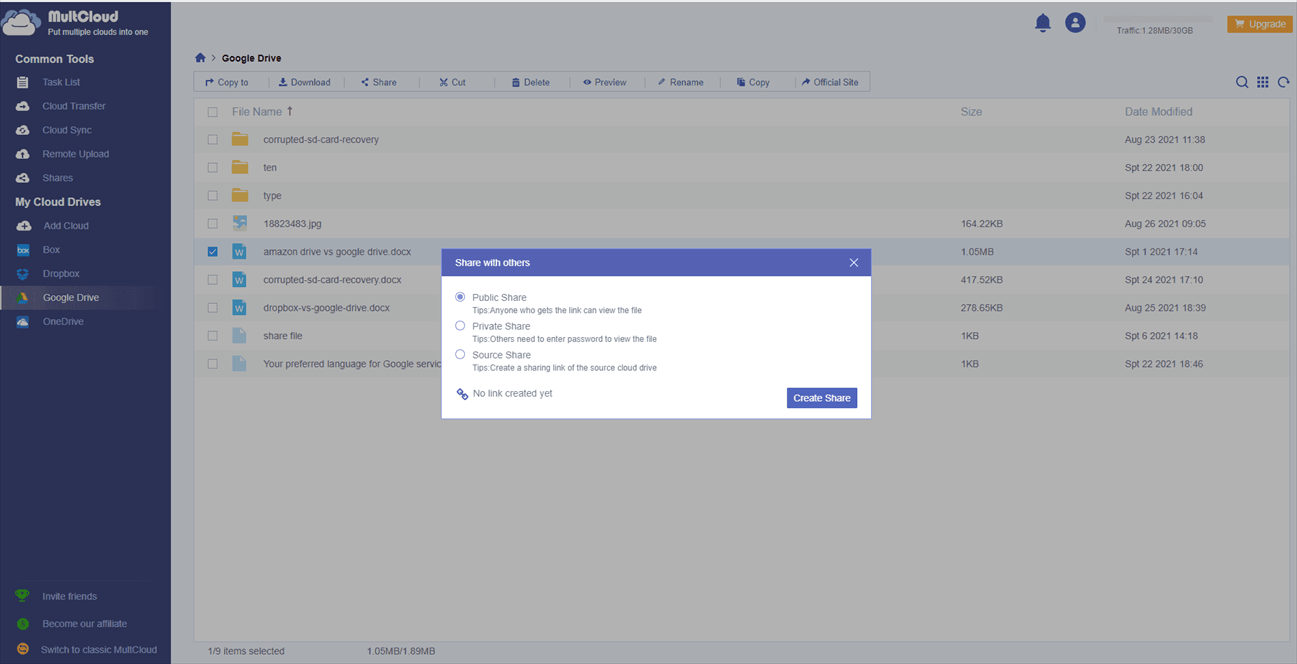Click the Invite friends trophy icon
Image resolution: width=1297 pixels, height=664 pixels.
(x=23, y=596)
